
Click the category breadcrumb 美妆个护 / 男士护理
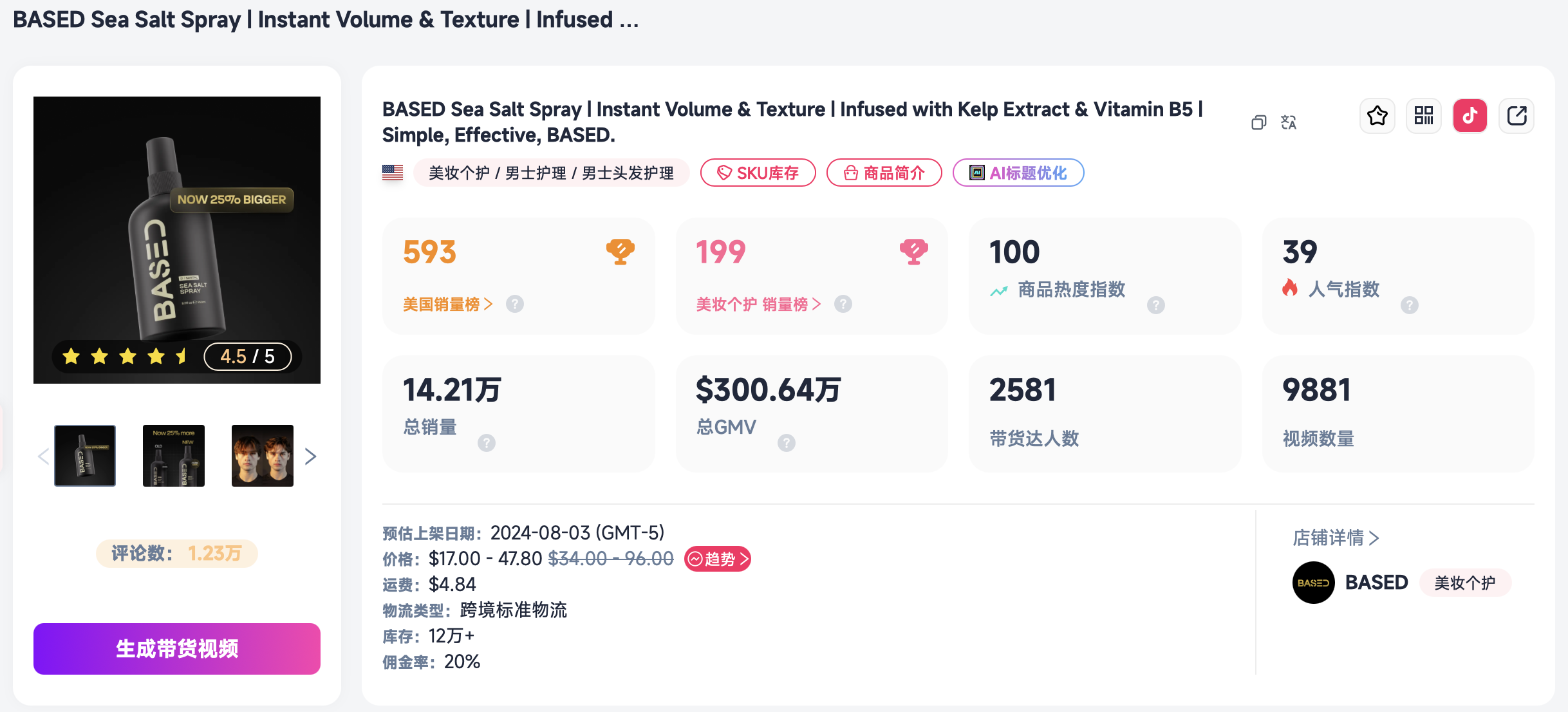pos(552,173)
